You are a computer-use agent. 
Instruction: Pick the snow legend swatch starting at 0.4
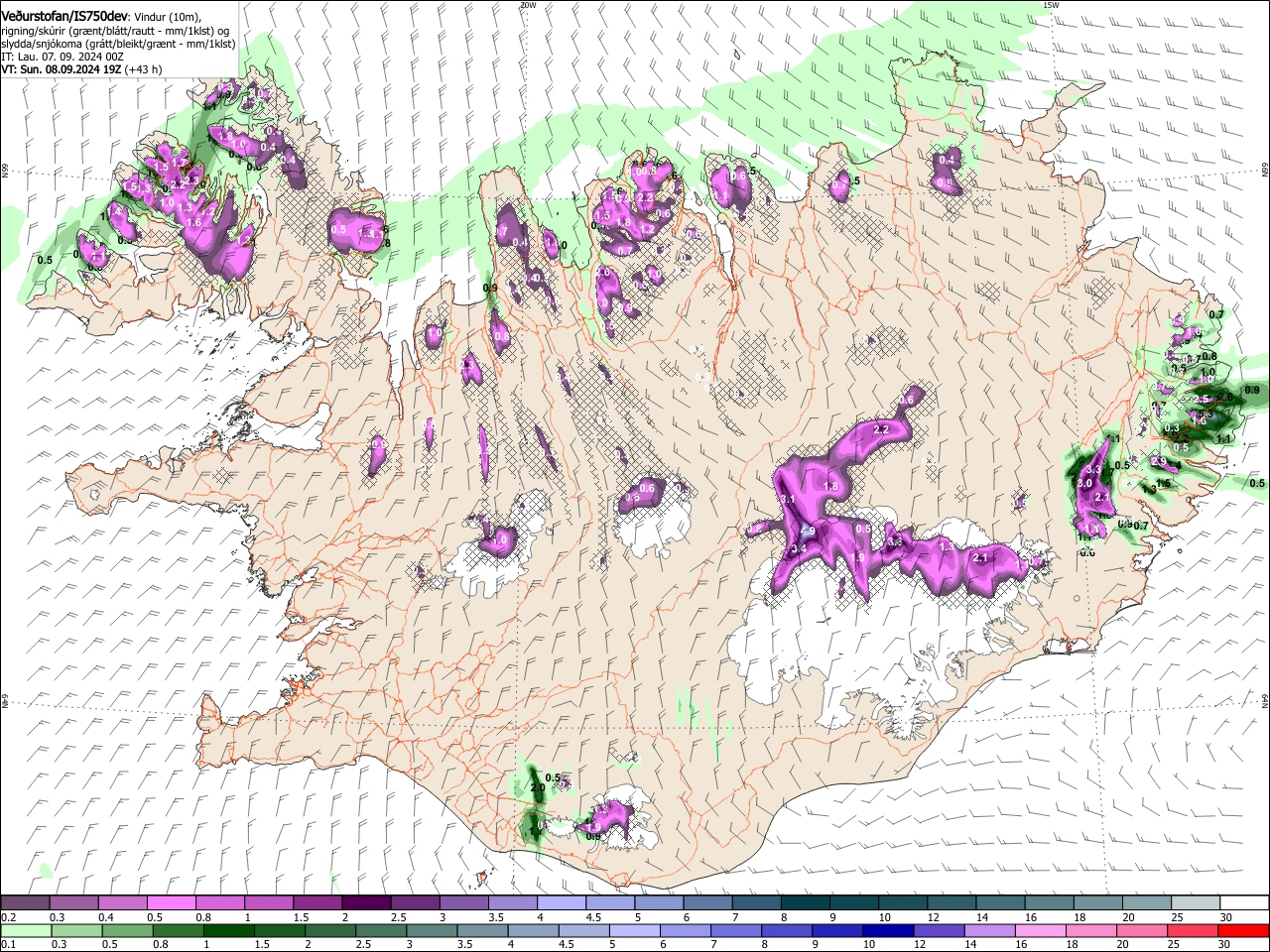123,903
